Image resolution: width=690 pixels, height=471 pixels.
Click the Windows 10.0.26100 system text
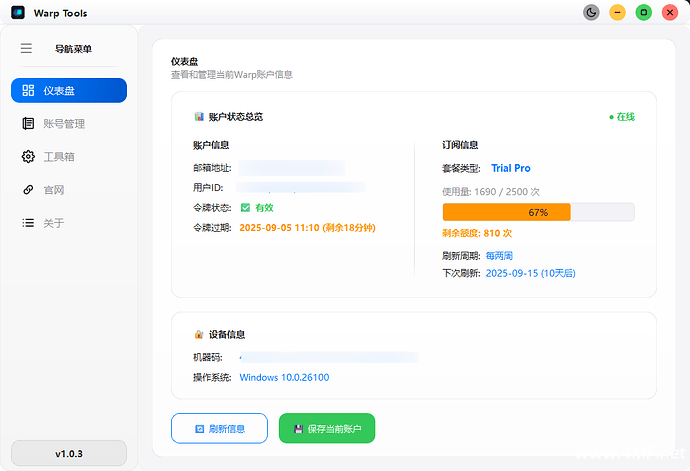(284, 377)
